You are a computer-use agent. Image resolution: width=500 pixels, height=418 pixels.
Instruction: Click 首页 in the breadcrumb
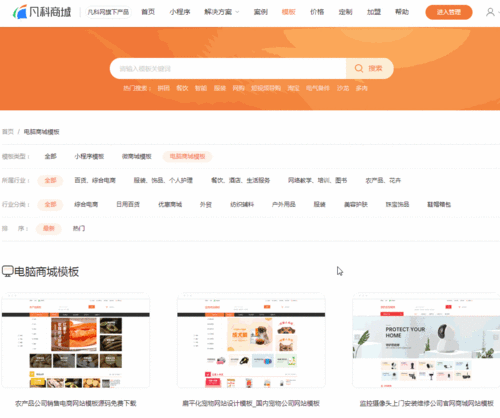(x=8, y=132)
